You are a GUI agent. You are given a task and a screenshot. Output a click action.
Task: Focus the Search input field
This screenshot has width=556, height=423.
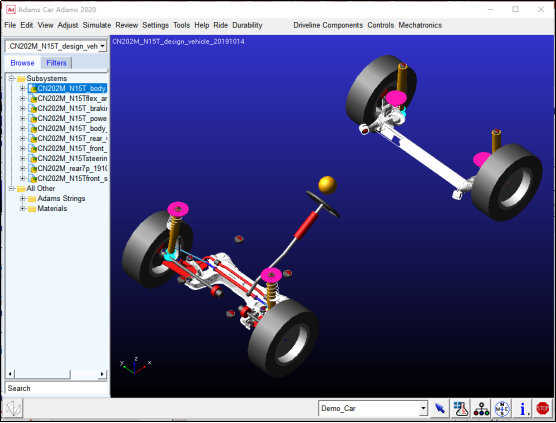pos(56,388)
